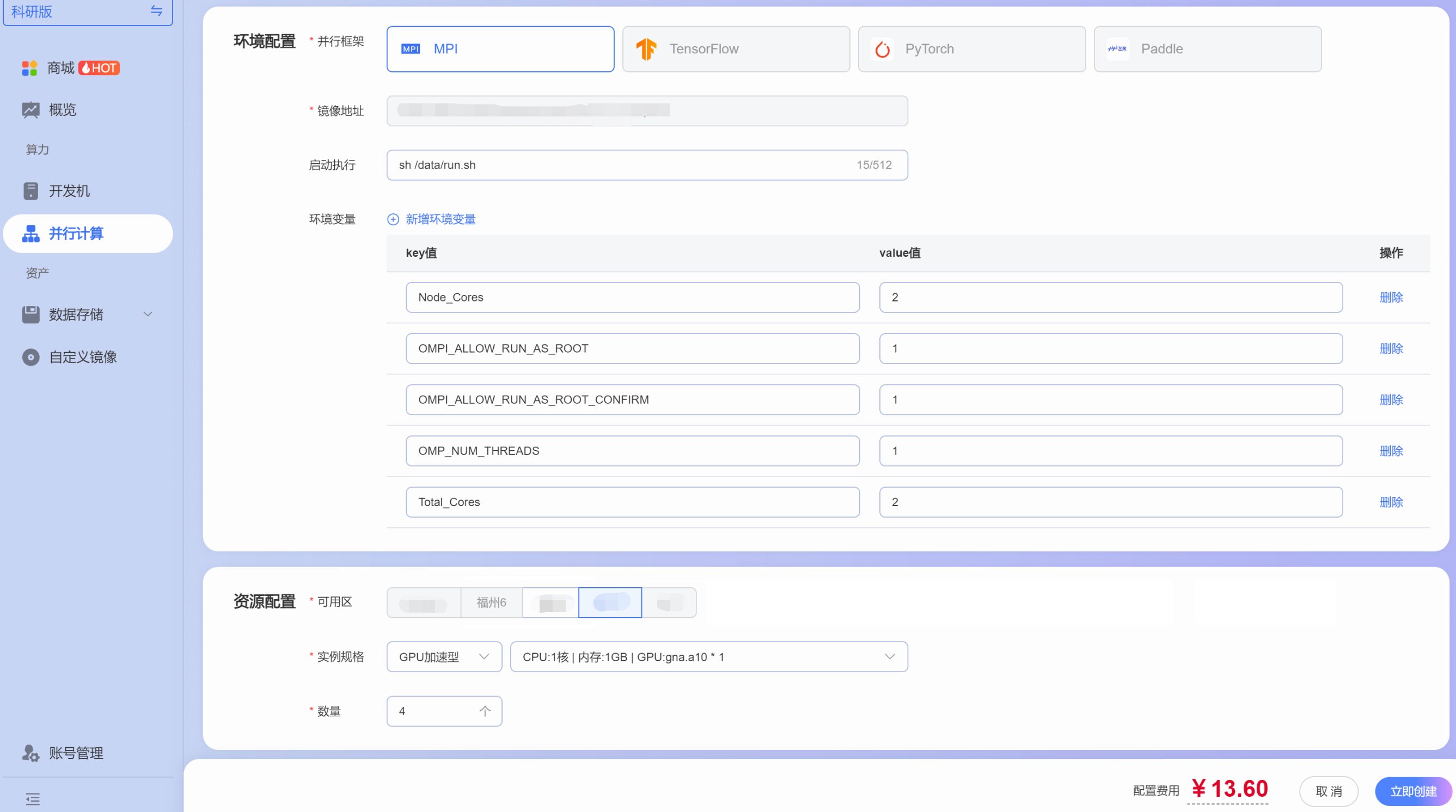Click the OMPI_ALLOW_RUN_AS_ROOT_CONFIRM key input
The image size is (1456, 812).
(x=633, y=399)
